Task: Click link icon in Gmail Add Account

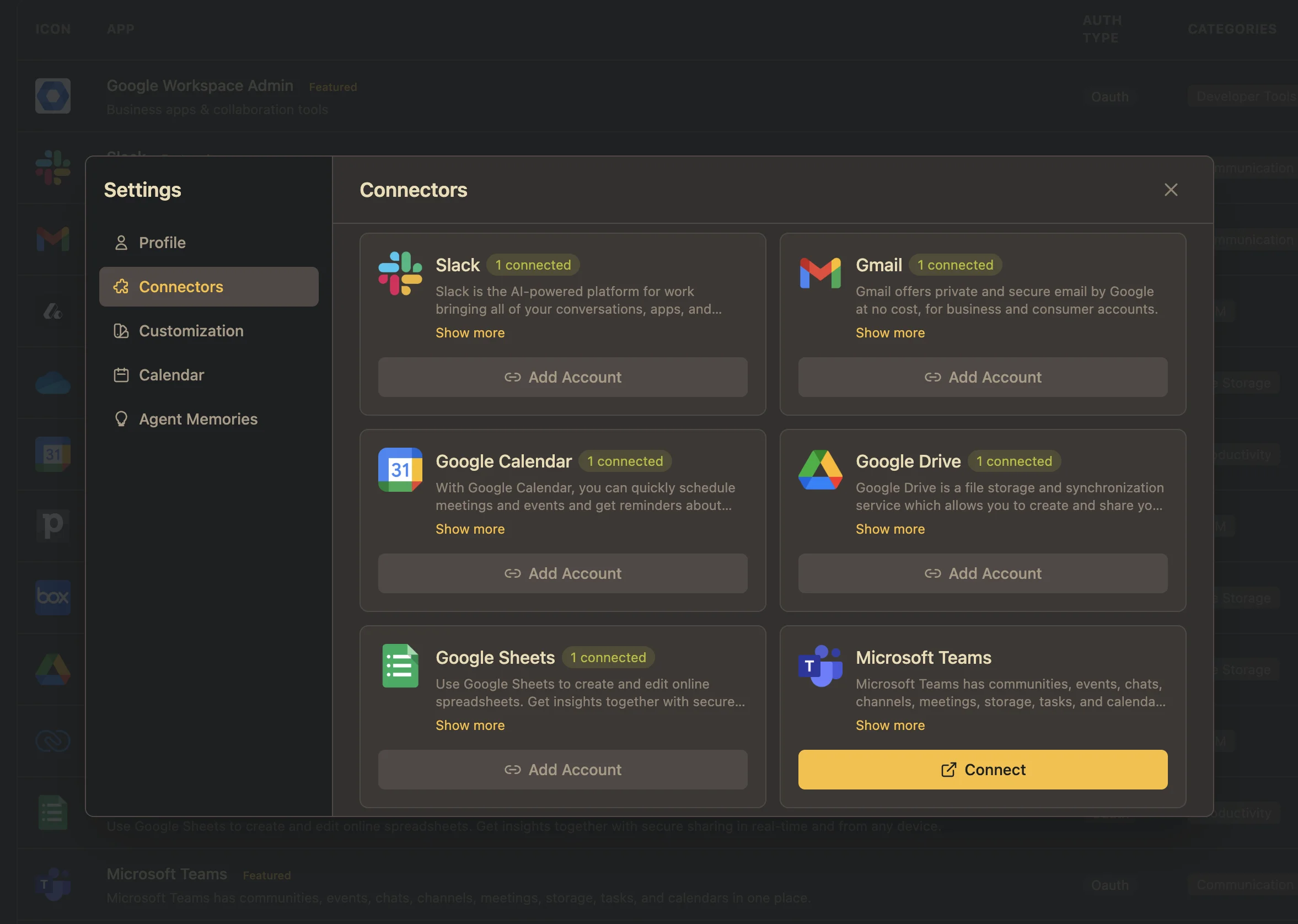Action: (x=932, y=377)
